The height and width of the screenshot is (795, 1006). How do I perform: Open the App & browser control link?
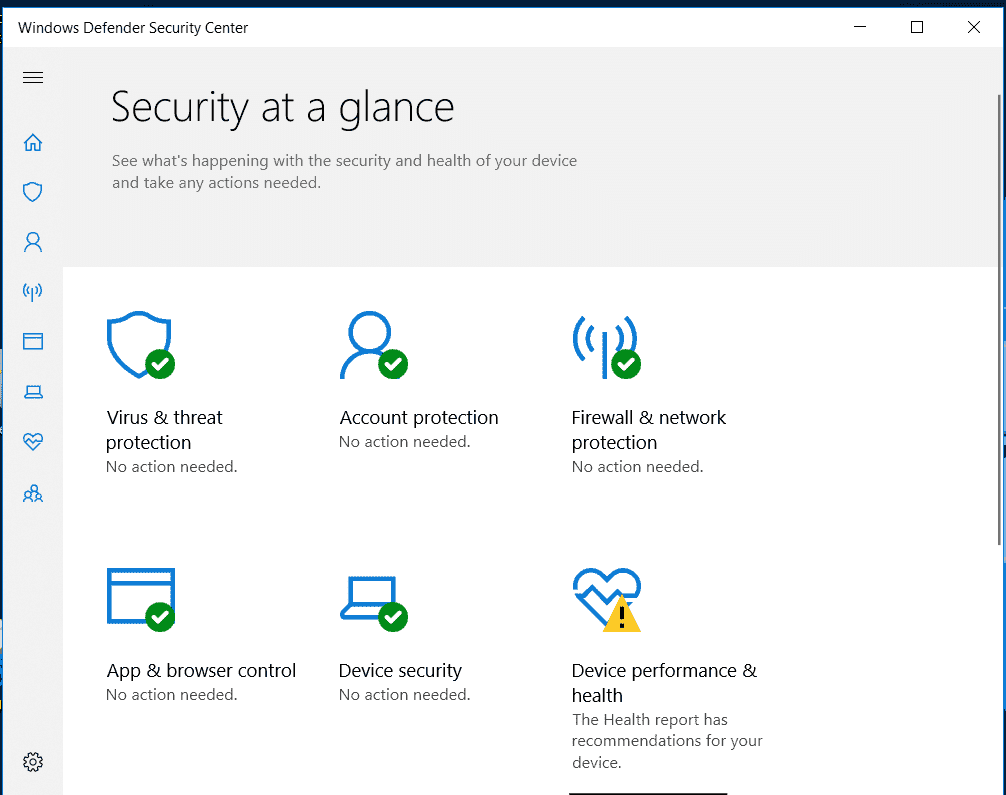pos(201,671)
